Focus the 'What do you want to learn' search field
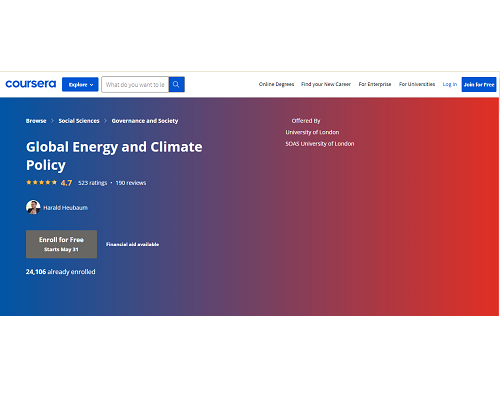Viewport: 500px width, 400px height. point(135,84)
